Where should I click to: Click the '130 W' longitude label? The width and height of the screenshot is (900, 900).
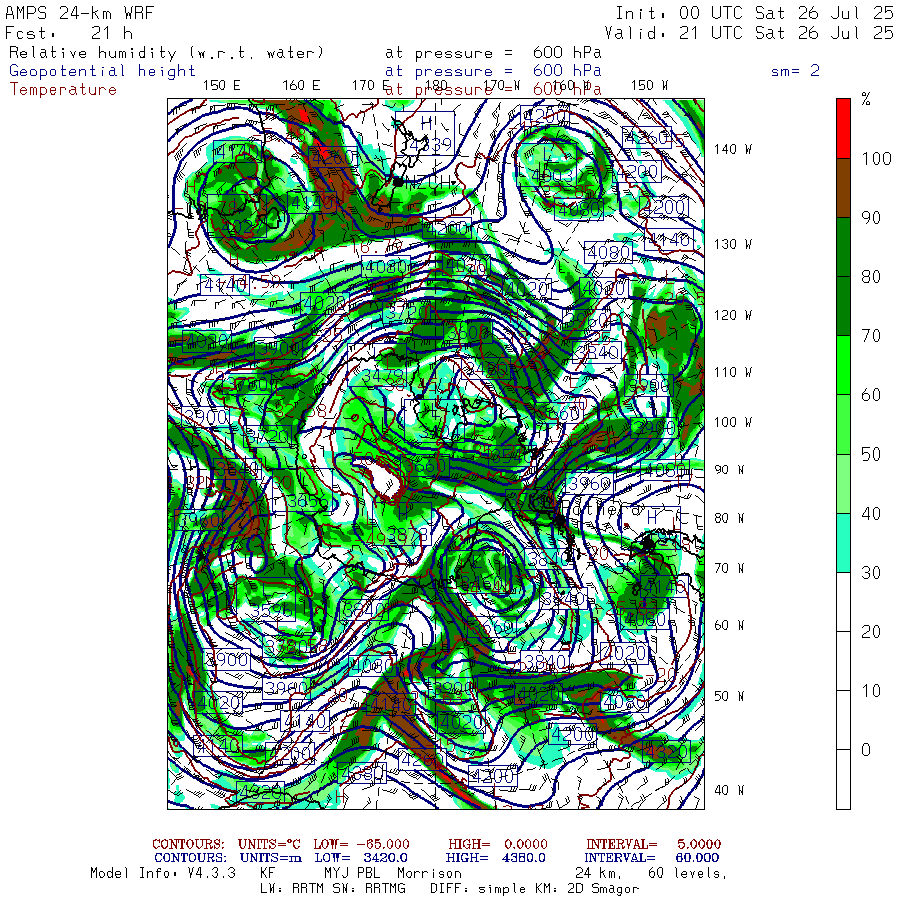click(733, 245)
